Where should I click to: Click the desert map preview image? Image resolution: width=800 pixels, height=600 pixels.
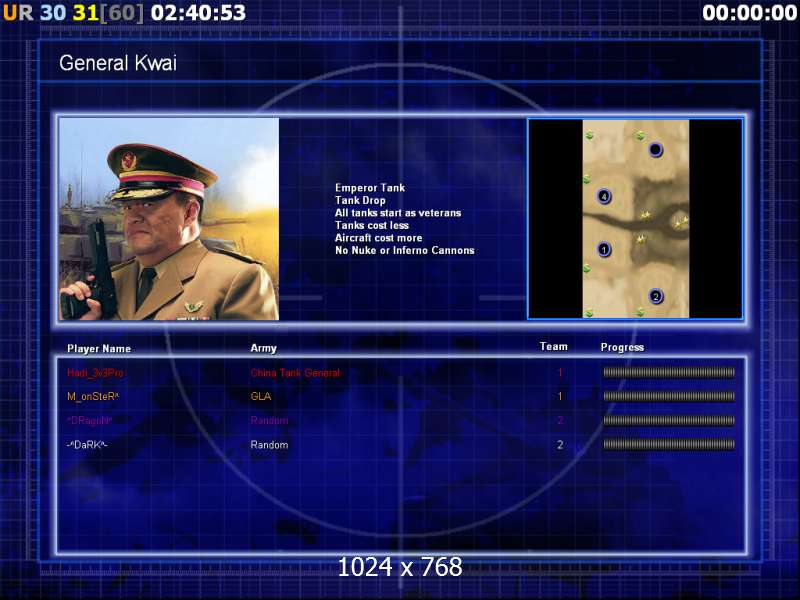636,219
